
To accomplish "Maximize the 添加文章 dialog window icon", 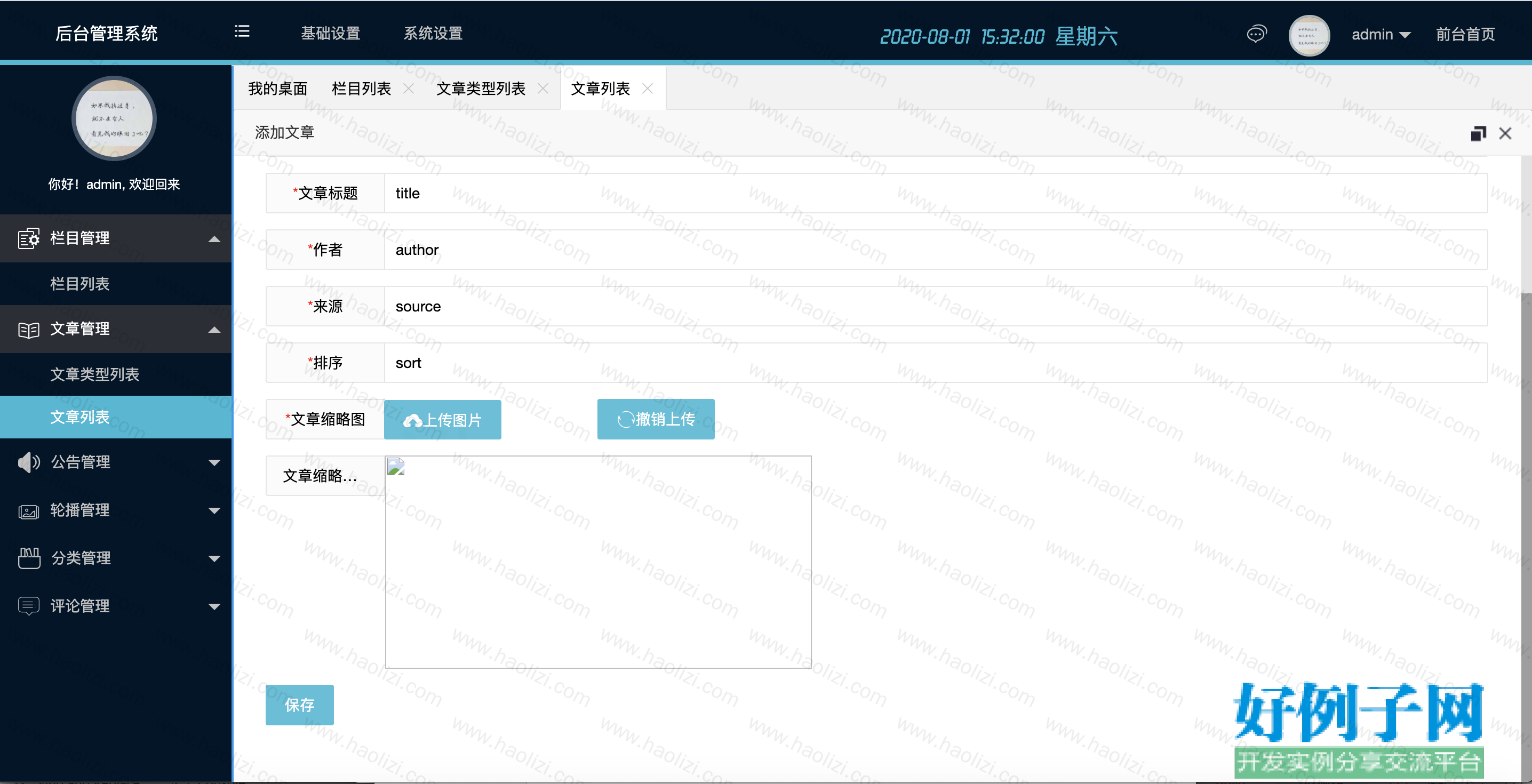I will [1479, 133].
